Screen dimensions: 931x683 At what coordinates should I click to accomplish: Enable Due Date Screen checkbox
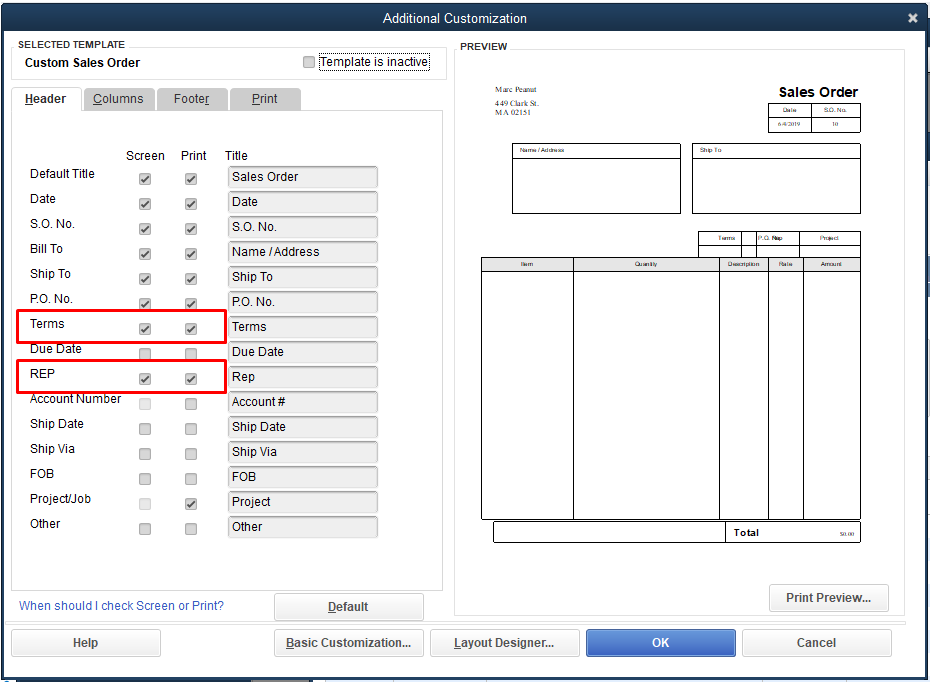point(145,353)
